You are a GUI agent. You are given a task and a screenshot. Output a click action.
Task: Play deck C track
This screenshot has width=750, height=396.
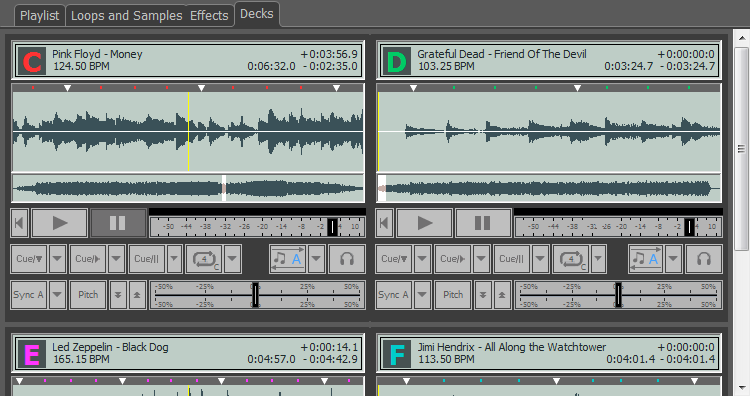pos(60,223)
